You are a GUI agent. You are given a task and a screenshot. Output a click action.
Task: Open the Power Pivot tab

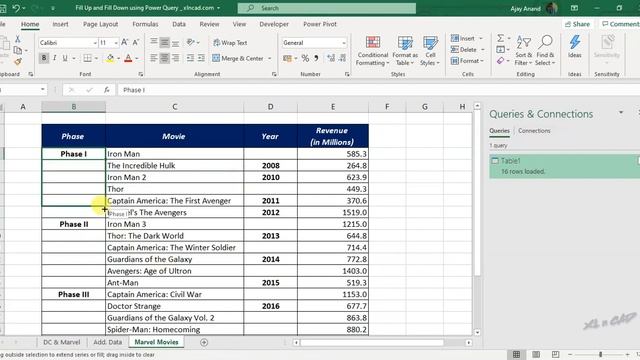pos(320,24)
